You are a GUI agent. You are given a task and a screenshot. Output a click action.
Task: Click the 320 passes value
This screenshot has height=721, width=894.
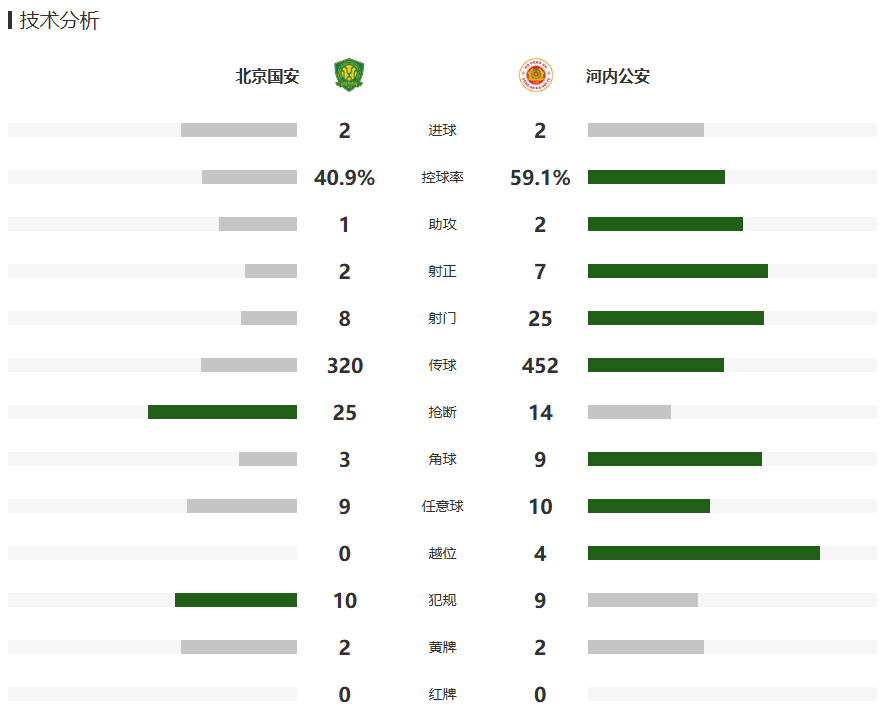[x=345, y=366]
